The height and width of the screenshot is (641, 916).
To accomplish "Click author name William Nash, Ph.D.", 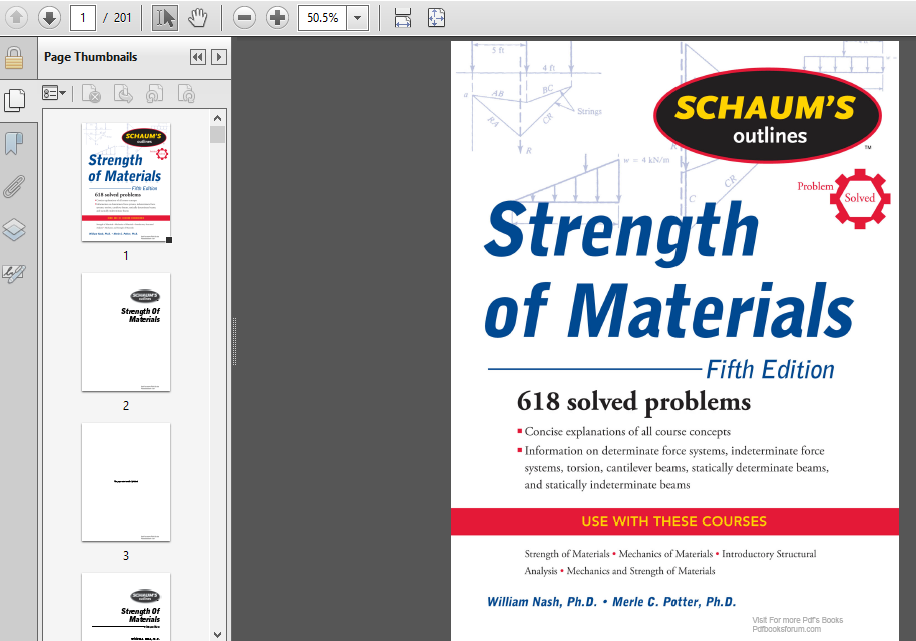I will coord(542,602).
